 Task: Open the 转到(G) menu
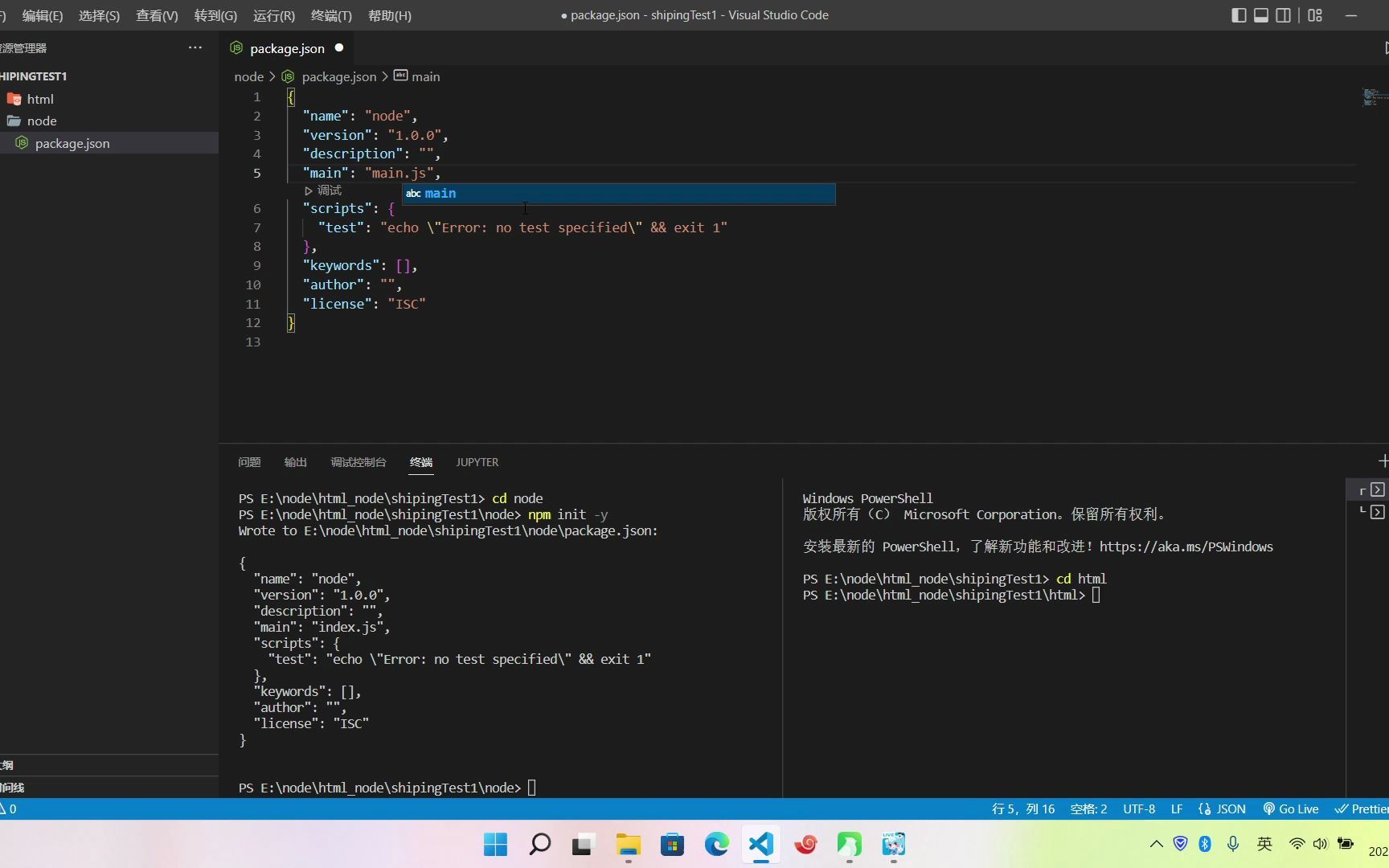(215, 15)
